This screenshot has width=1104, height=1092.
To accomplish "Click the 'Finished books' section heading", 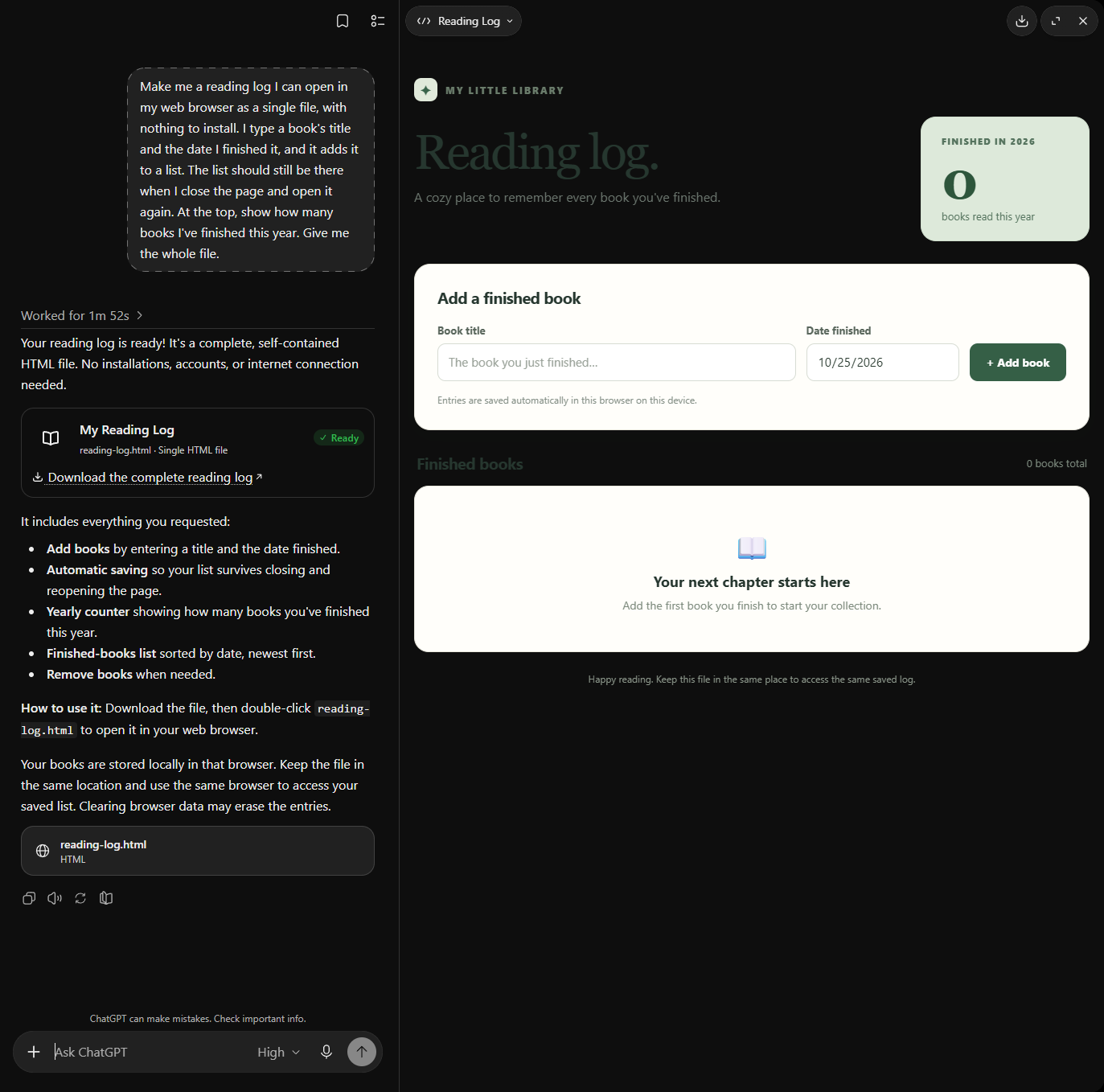I will click(x=470, y=464).
